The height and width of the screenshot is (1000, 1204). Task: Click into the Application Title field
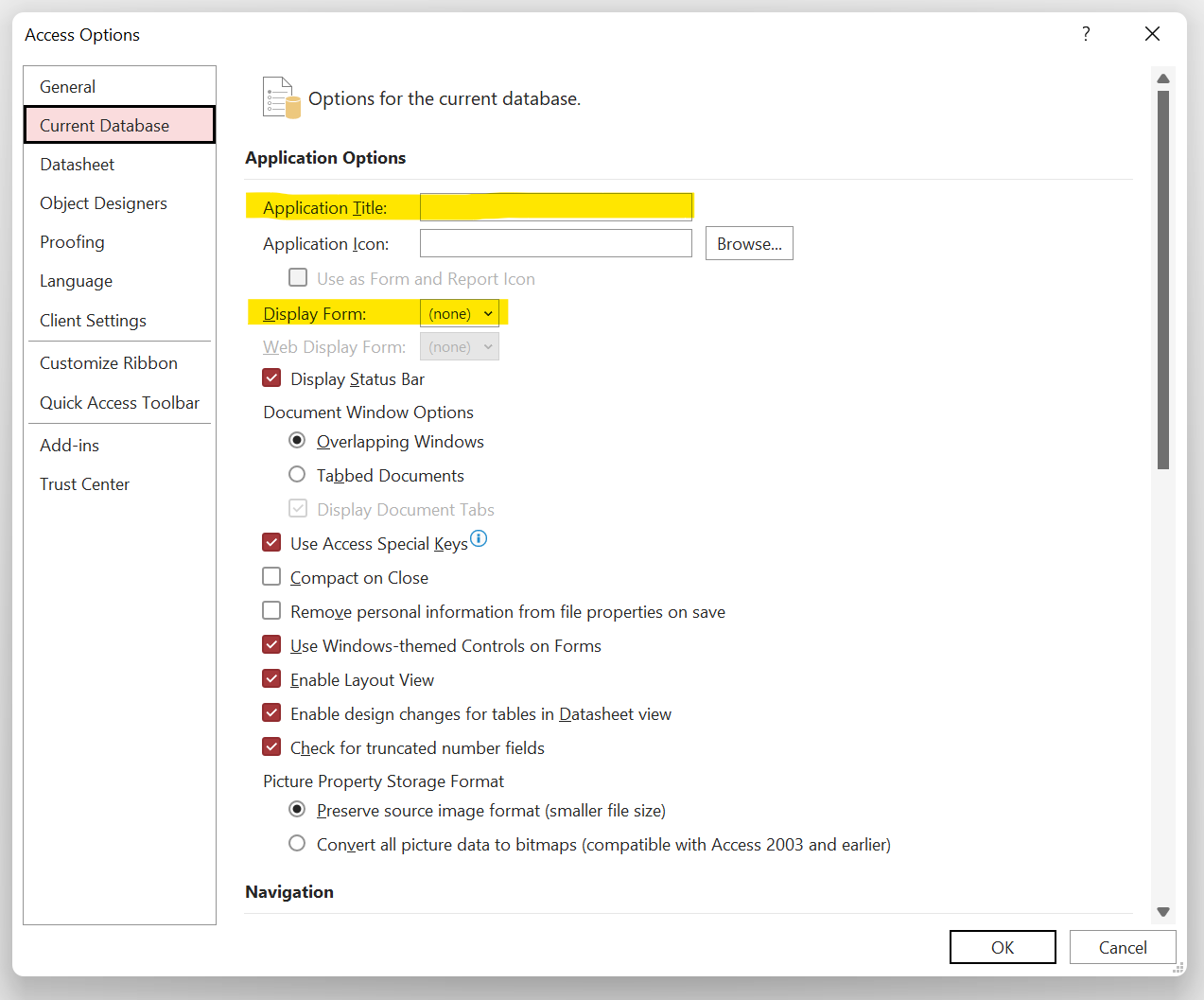click(x=556, y=207)
